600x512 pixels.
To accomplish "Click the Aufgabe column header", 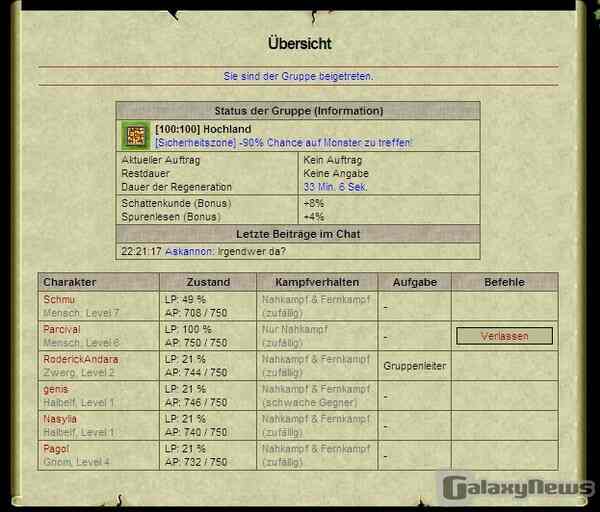I will (x=414, y=282).
